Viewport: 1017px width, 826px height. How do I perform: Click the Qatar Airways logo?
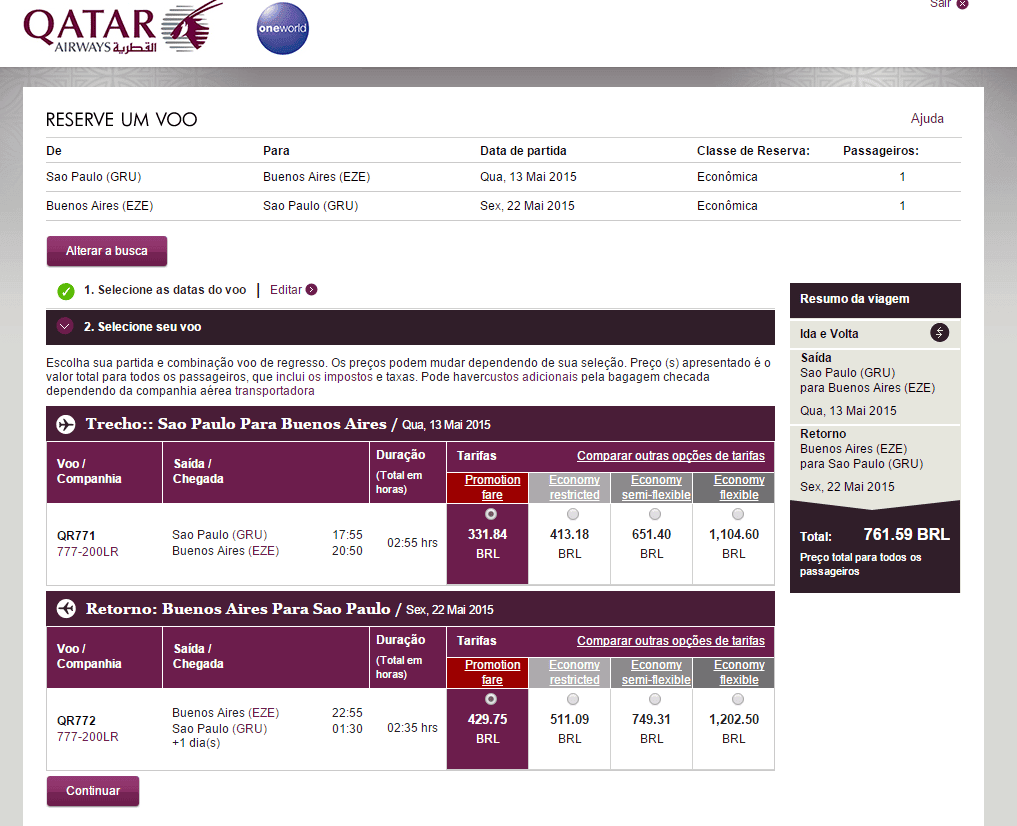(122, 28)
